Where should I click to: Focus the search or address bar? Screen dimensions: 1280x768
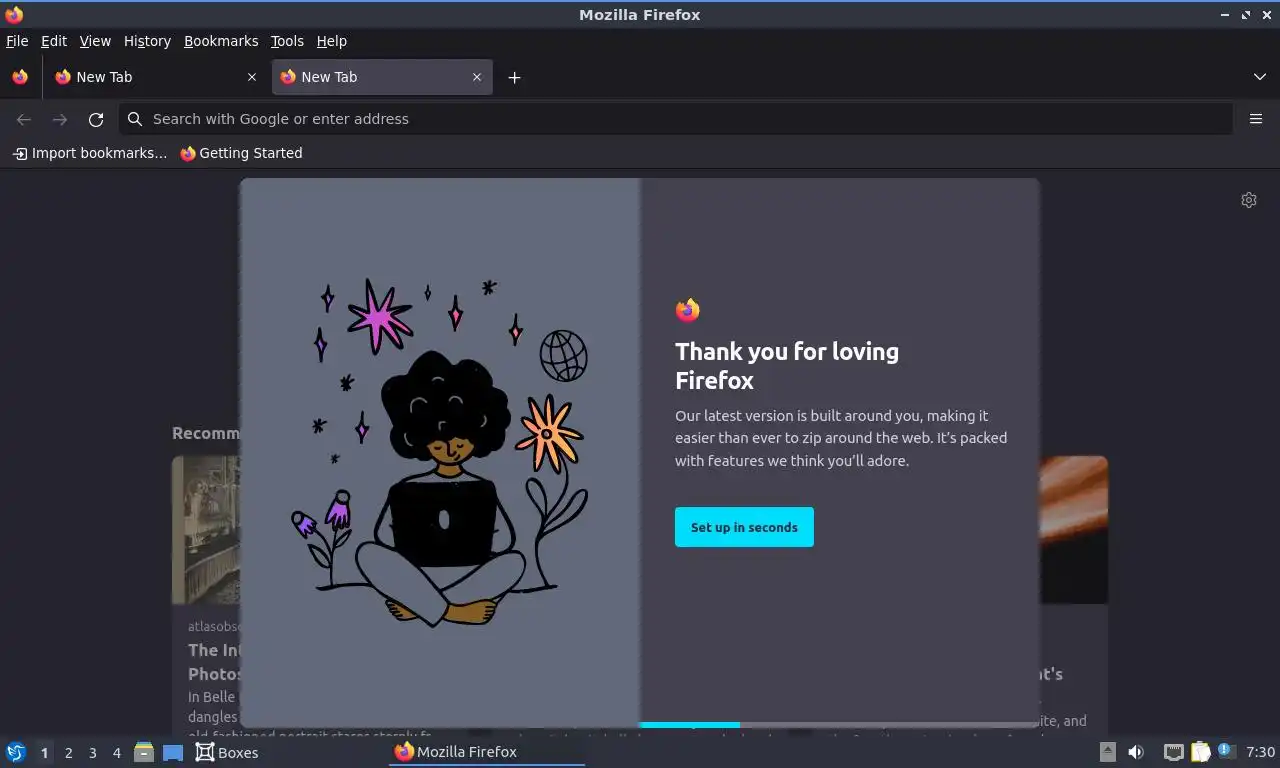tap(676, 119)
